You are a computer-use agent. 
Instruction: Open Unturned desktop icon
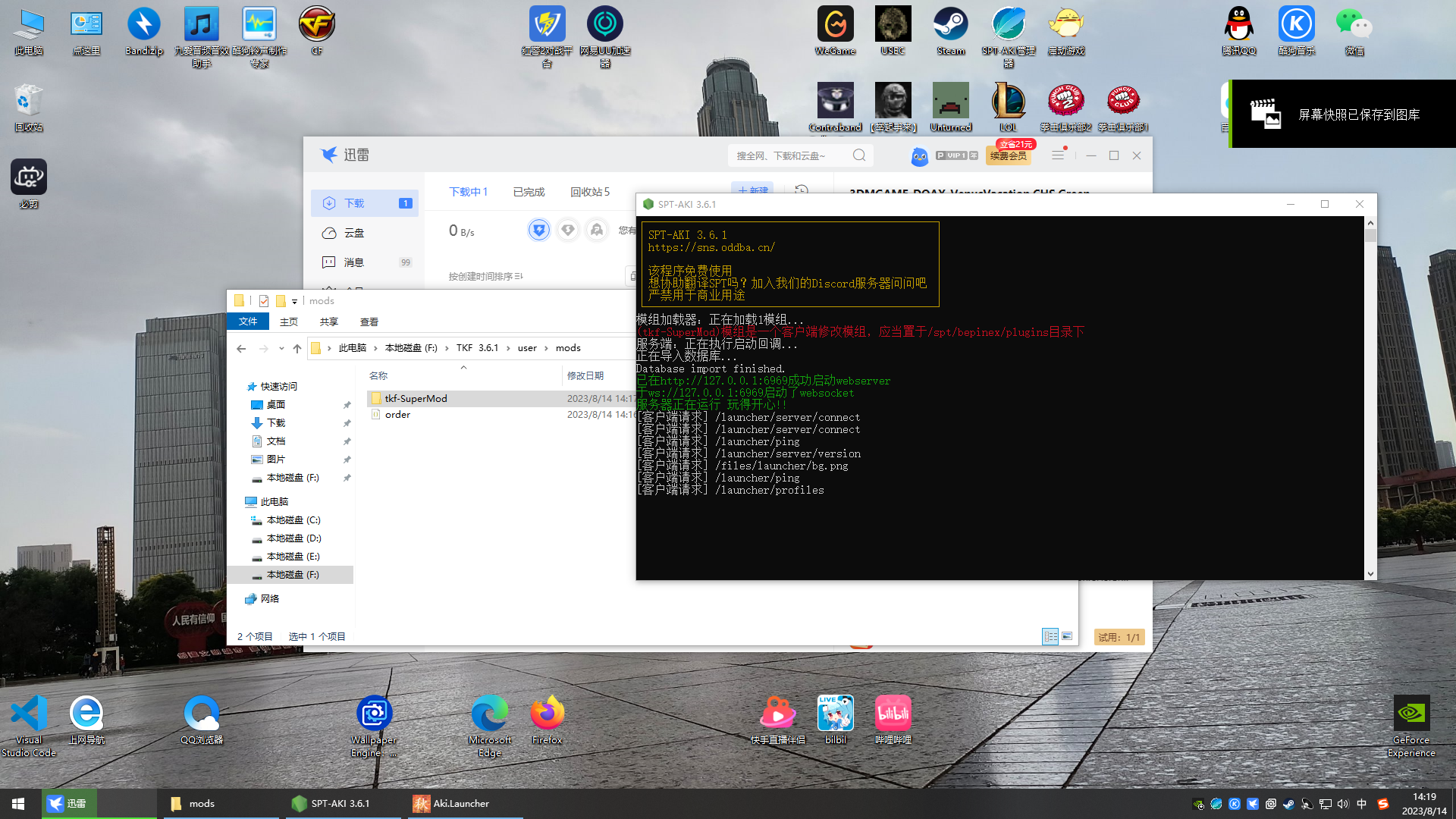950,108
